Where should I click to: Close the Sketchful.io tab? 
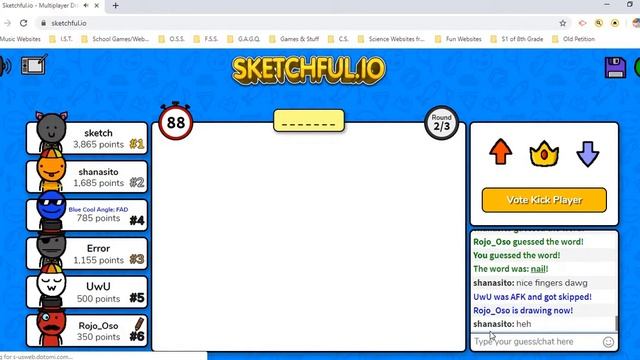pyautogui.click(x=97, y=6)
